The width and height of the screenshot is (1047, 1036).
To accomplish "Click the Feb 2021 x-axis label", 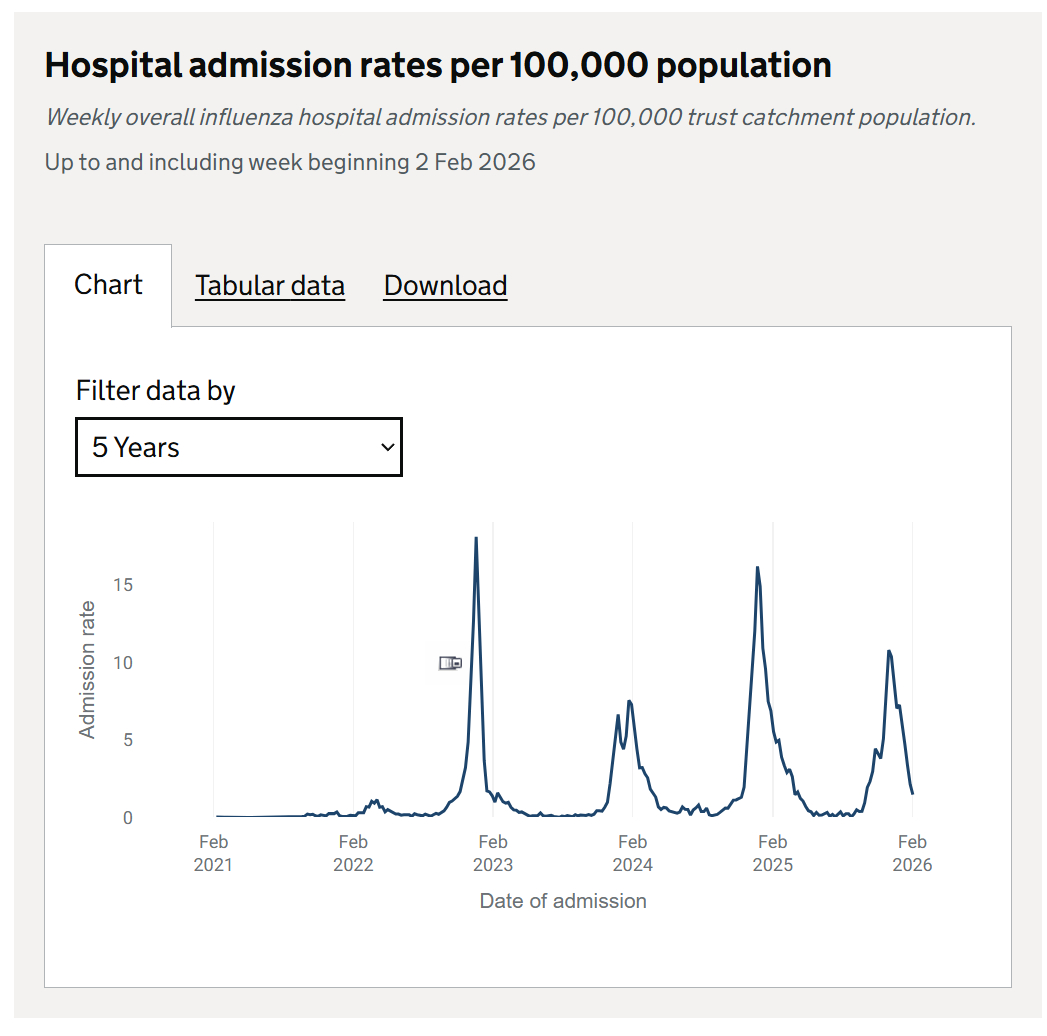I will [213, 853].
